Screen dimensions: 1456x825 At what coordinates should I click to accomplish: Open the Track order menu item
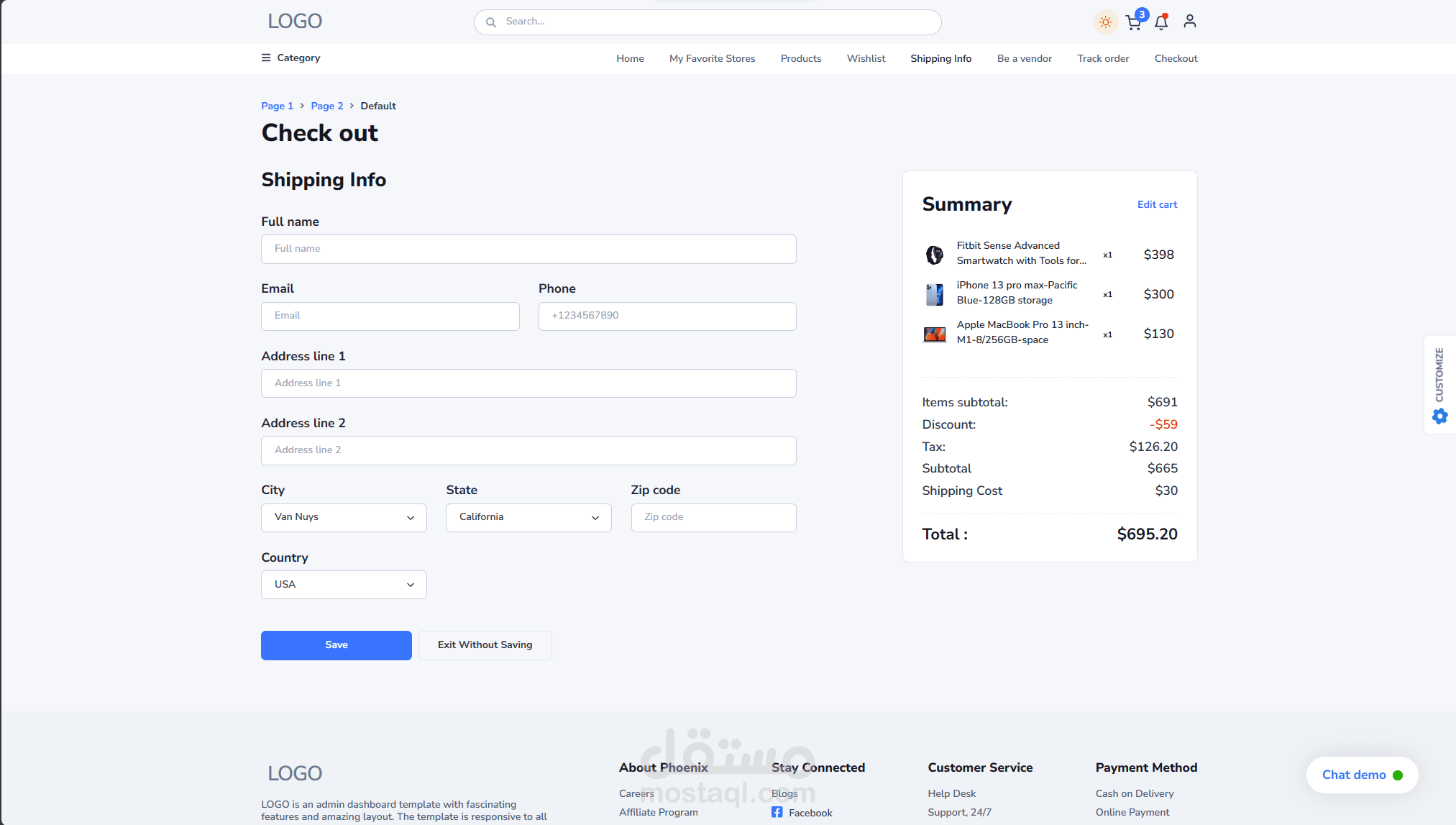tap(1103, 58)
